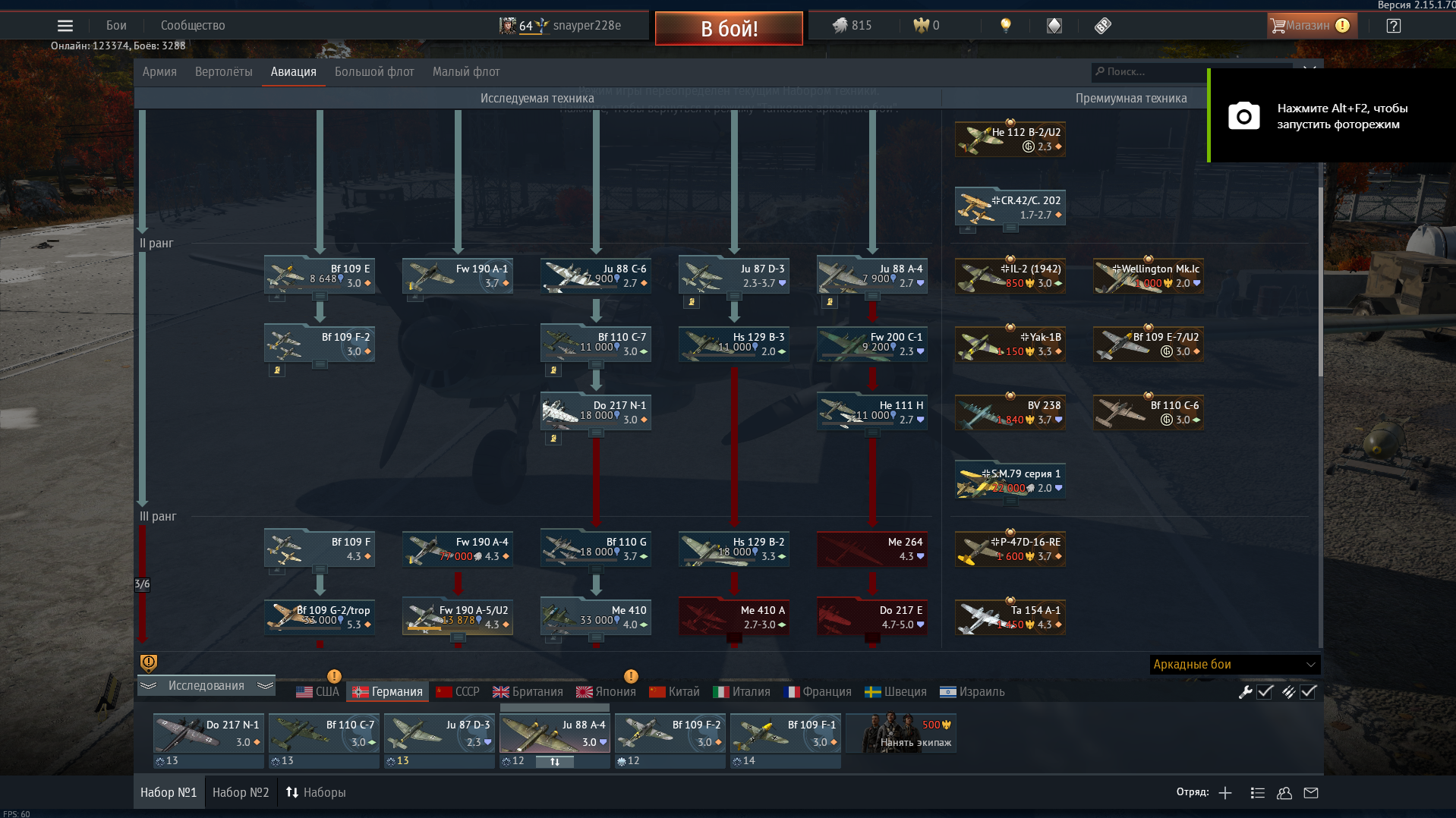Viewport: 1456px width, 818px height.
Task: Select the Hs 129 B-3 aircraft card
Action: tap(734, 343)
